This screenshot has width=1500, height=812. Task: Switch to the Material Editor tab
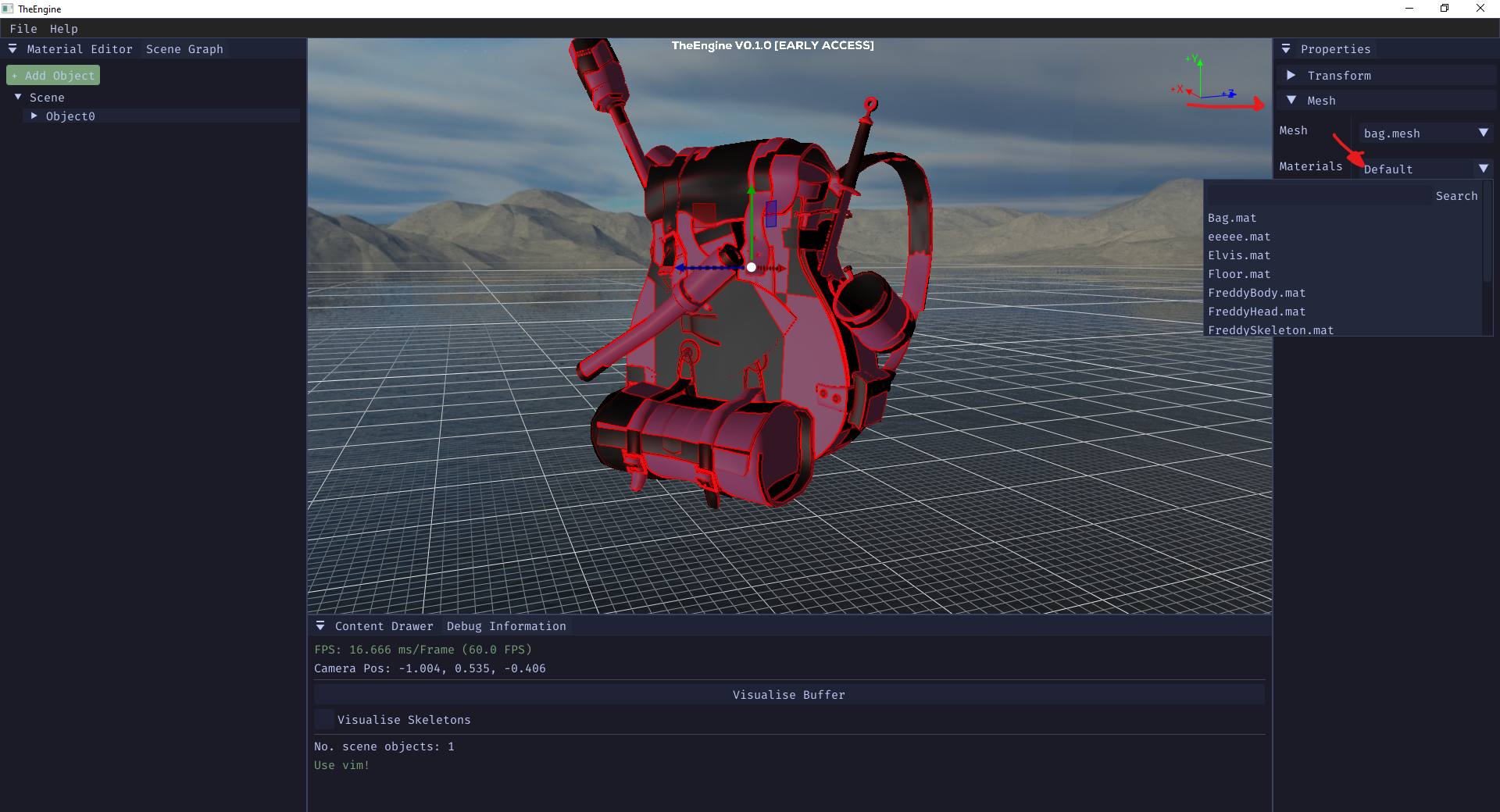tap(80, 49)
